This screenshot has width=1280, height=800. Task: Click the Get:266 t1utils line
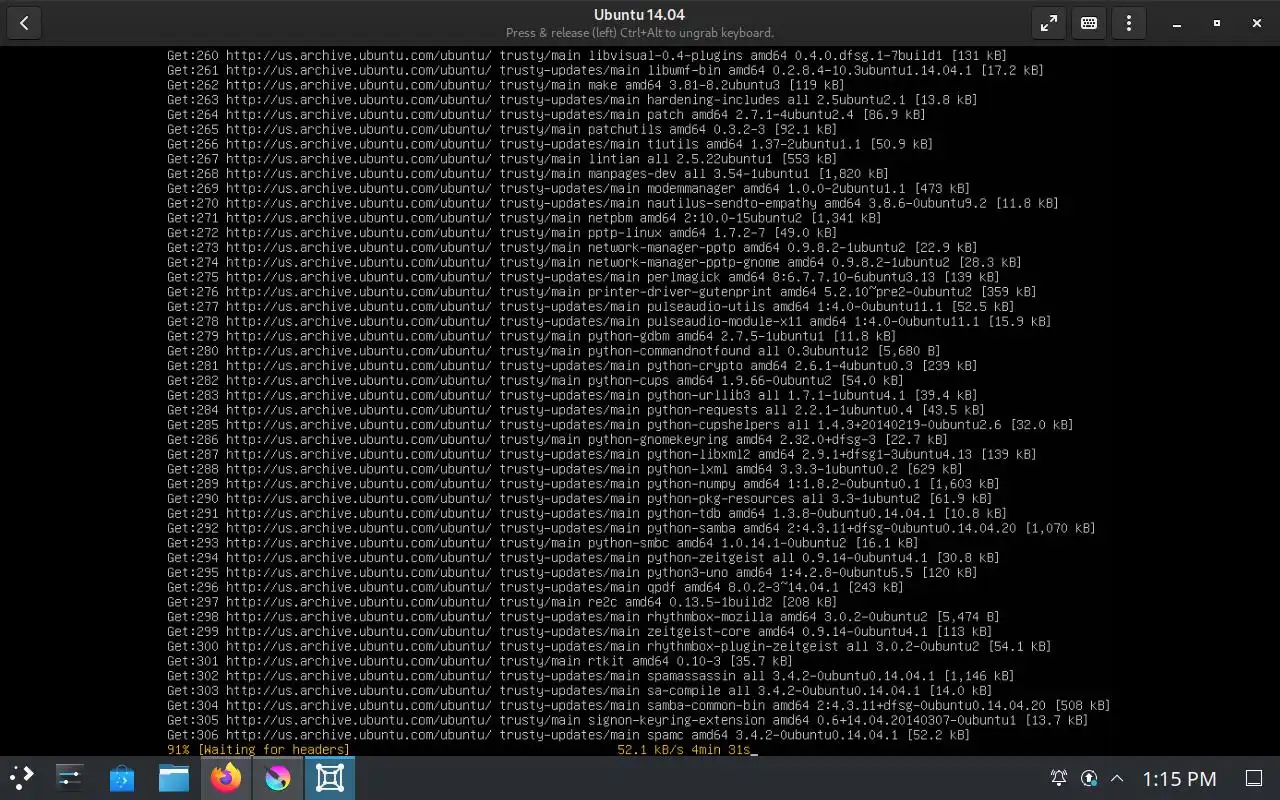click(x=550, y=144)
